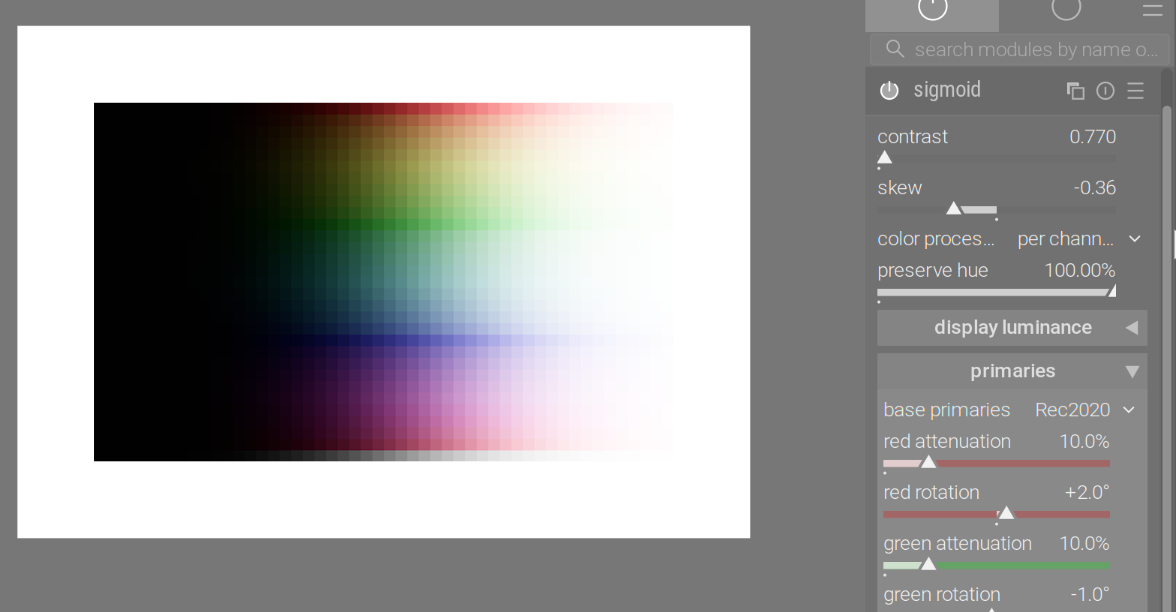Click the sigmoid module name header

tap(947, 90)
